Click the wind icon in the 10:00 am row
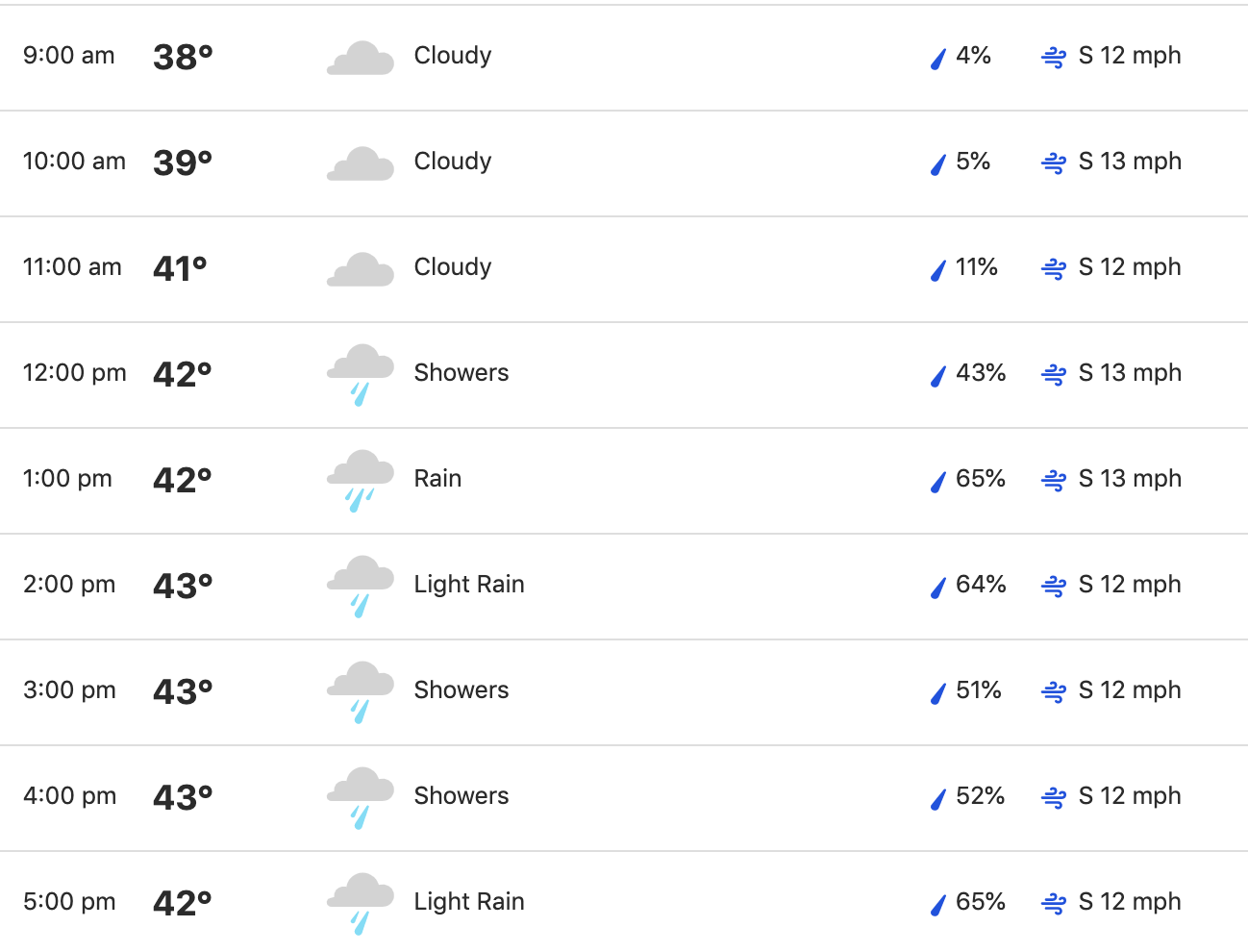The image size is (1248, 952). click(1054, 163)
